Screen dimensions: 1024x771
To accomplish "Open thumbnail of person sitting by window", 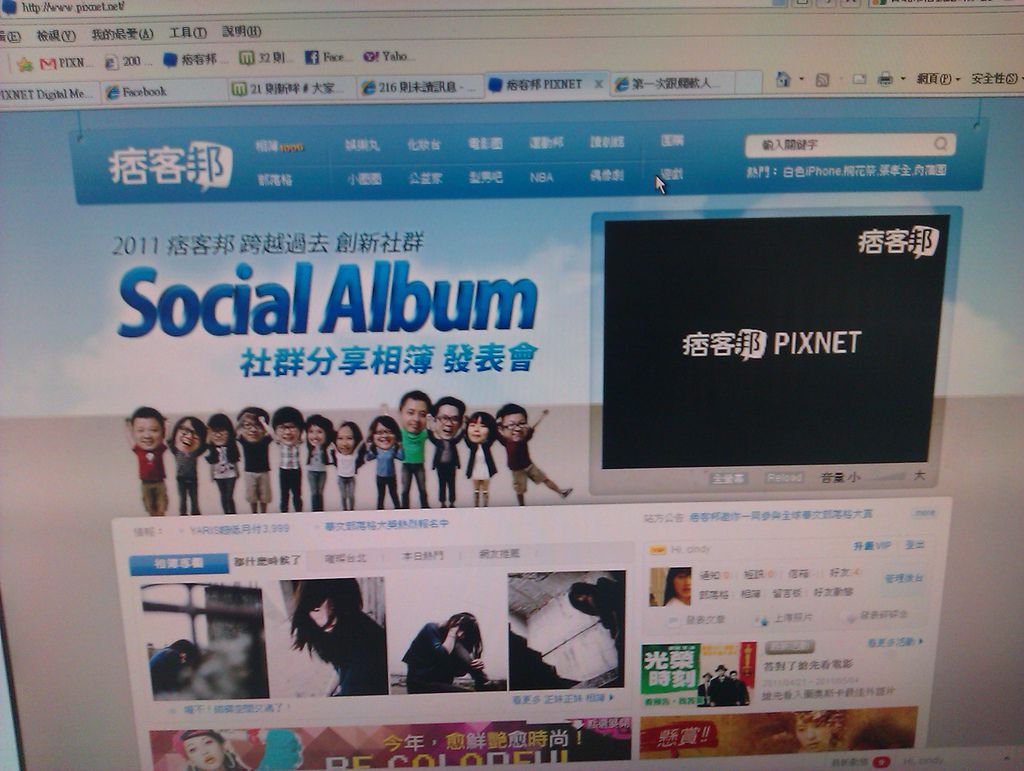I will (204, 641).
